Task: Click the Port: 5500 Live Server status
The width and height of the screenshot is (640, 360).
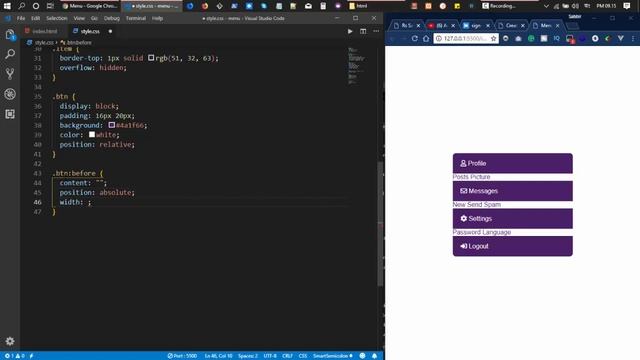Action: [182, 356]
